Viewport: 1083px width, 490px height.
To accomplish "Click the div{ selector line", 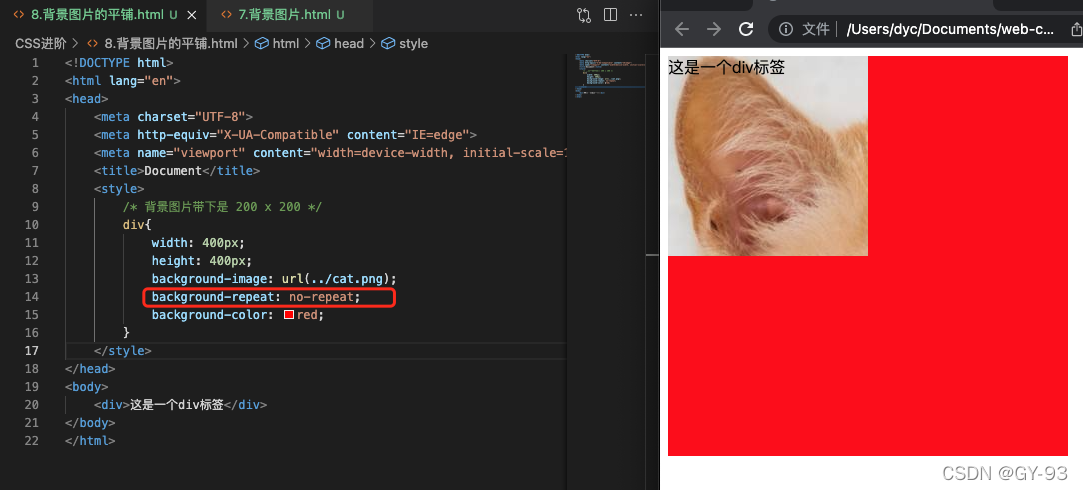I will 137,225.
